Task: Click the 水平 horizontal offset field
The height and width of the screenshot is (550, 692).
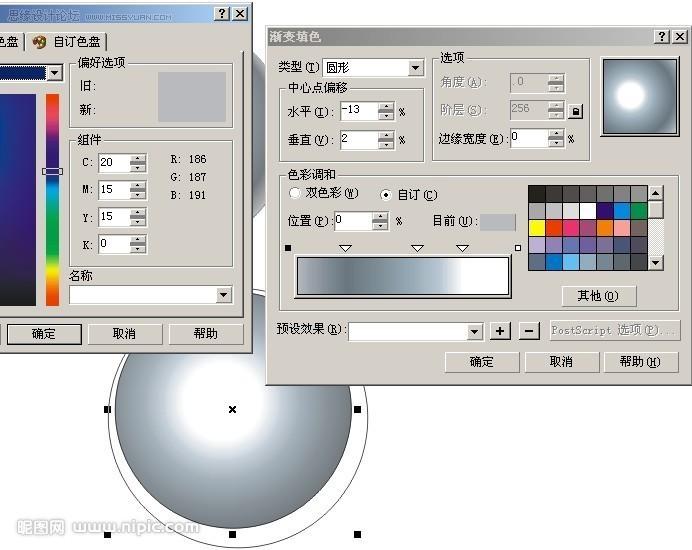Action: tap(359, 111)
